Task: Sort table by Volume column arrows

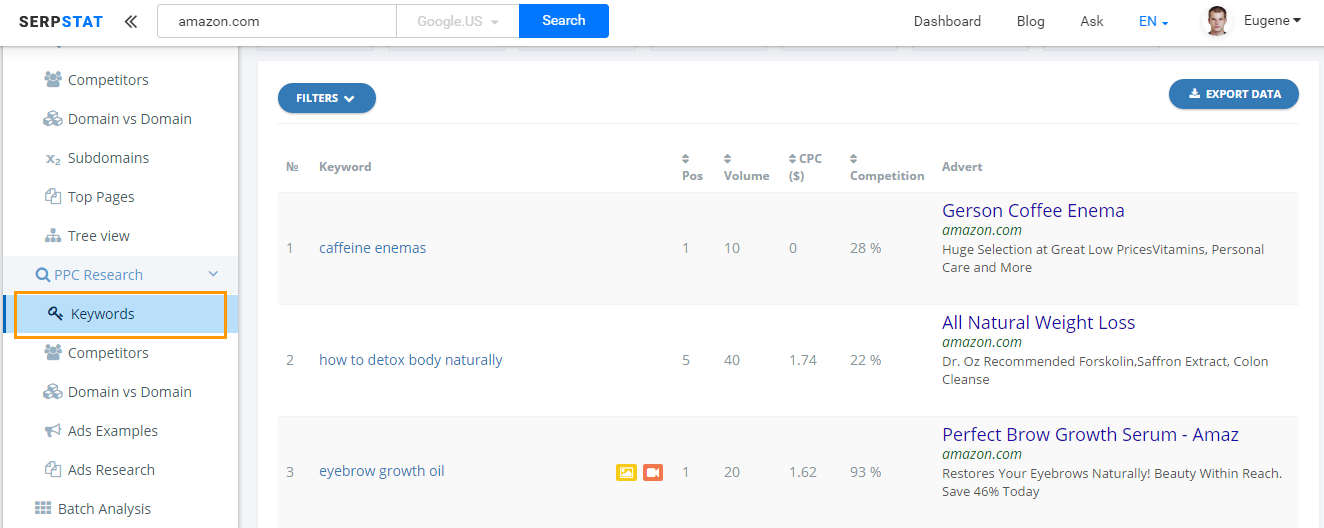Action: point(728,158)
